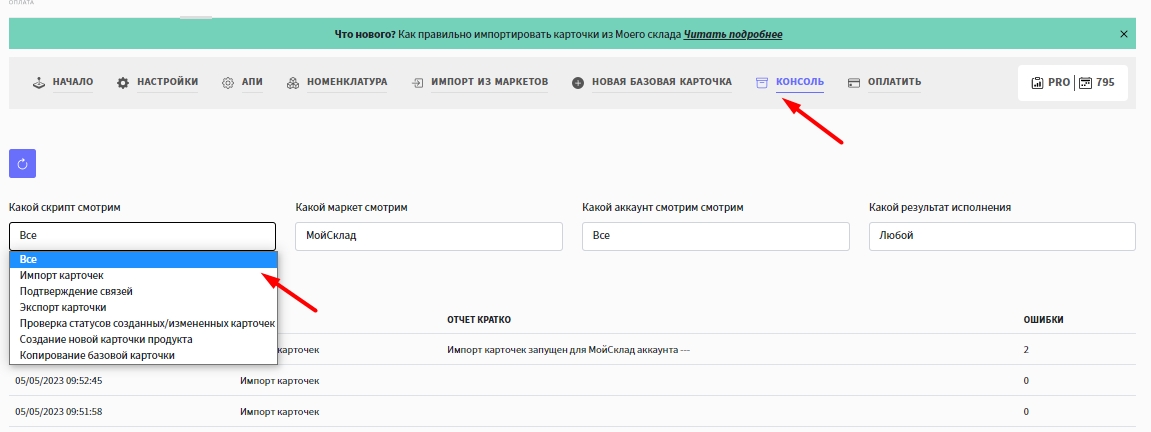Expand the account filter dropdown showing Все
The image size is (1151, 432).
coord(715,236)
